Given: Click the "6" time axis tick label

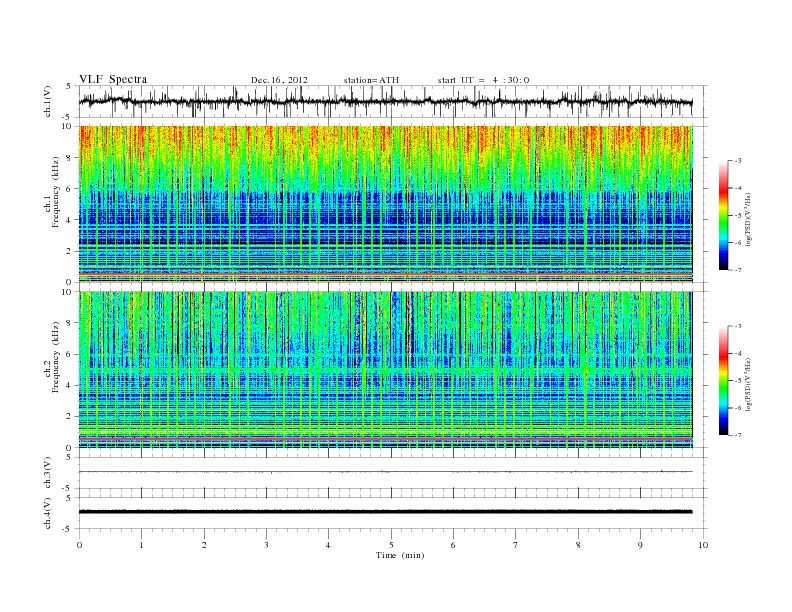Looking at the screenshot, I should [453, 545].
